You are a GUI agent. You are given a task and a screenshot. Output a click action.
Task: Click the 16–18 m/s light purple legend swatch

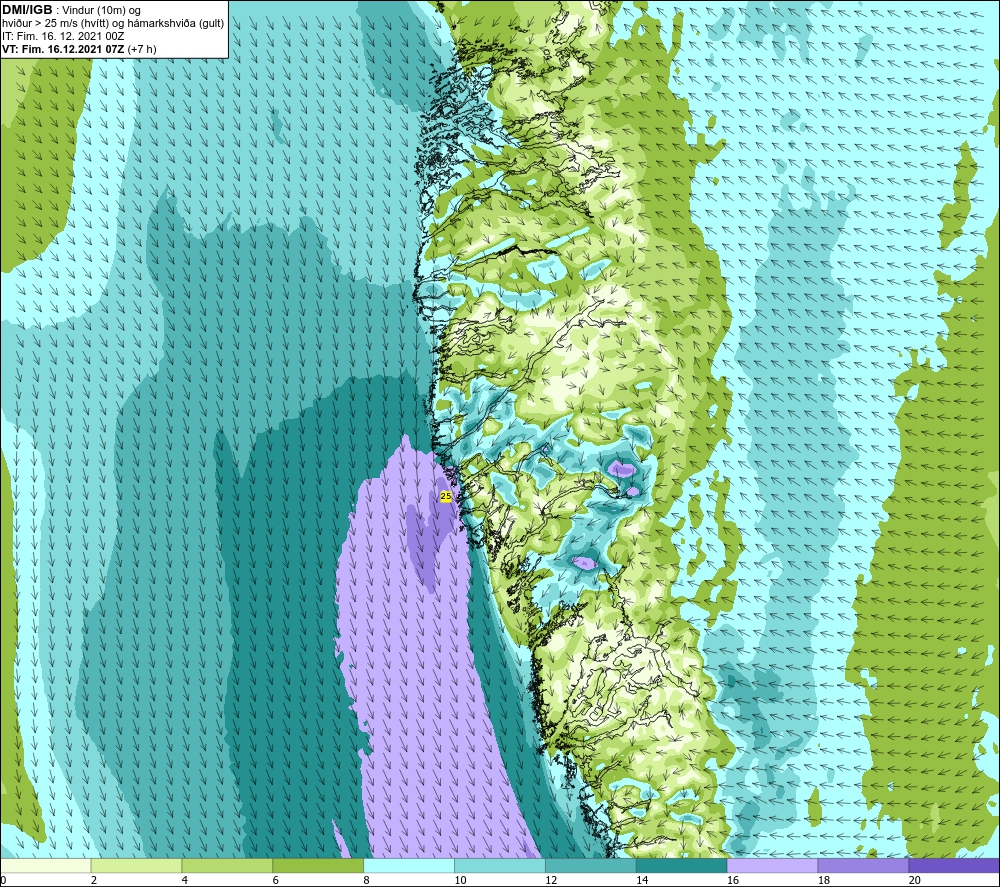coord(772,865)
